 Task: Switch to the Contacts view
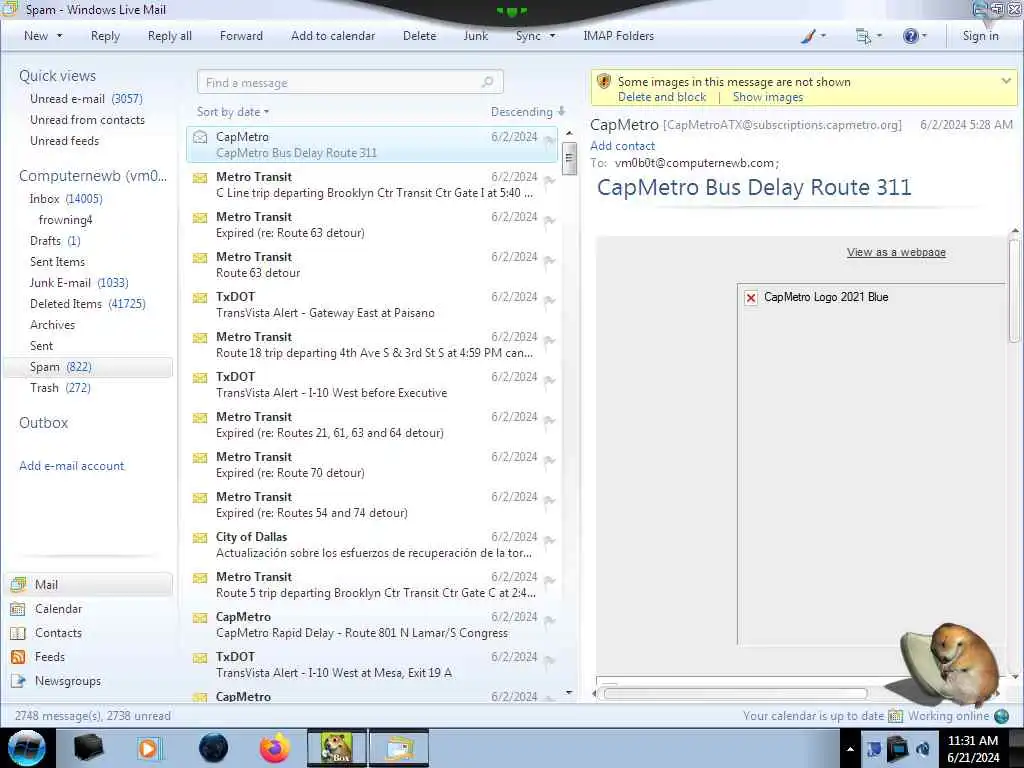58,633
